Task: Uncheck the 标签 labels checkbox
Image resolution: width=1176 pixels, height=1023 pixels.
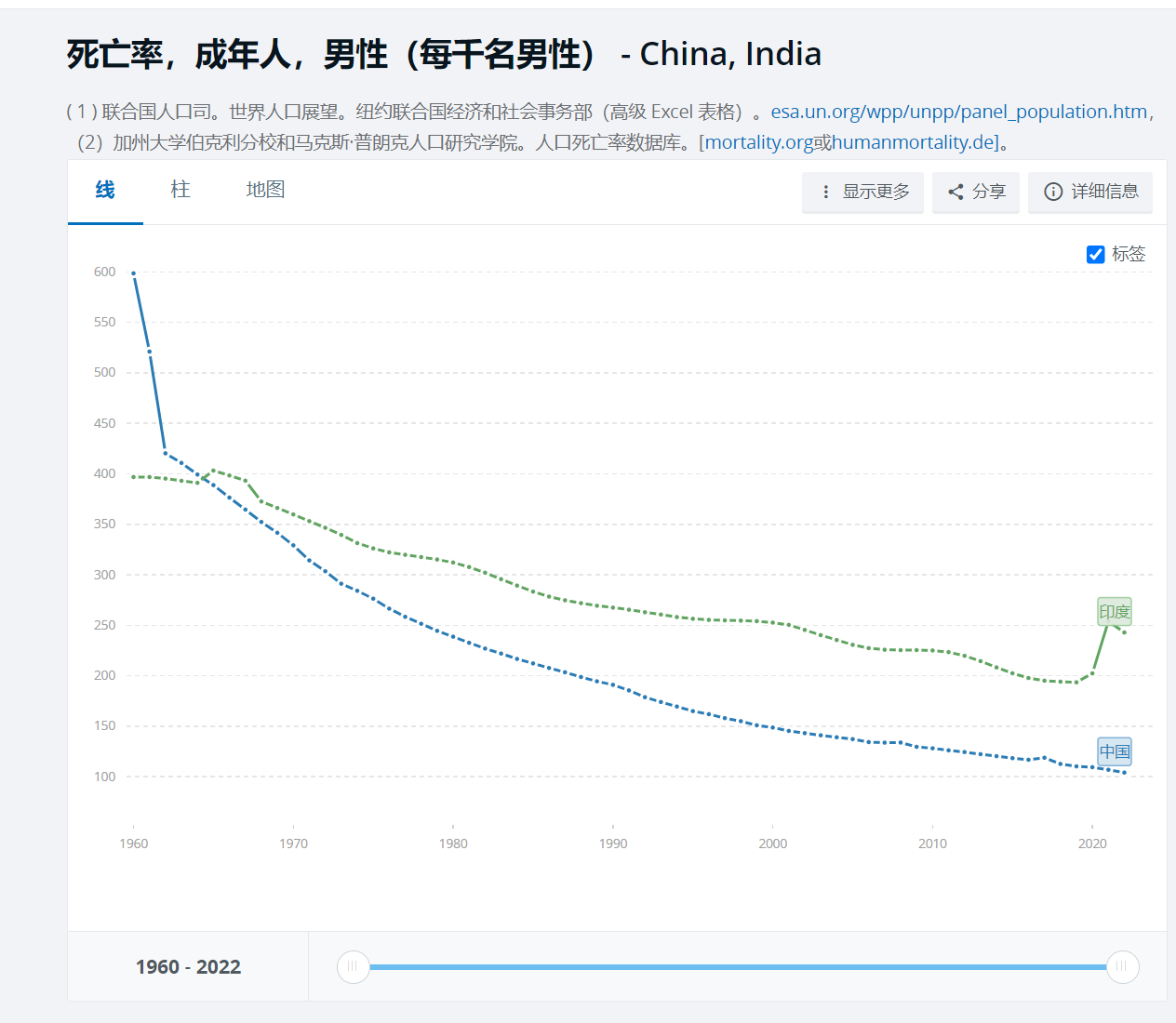Action: pyautogui.click(x=1096, y=254)
